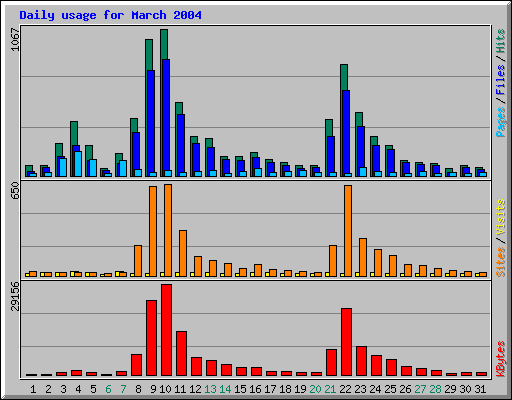
Task: Click the red KBytes bar for day 10
Action: [x=166, y=330]
